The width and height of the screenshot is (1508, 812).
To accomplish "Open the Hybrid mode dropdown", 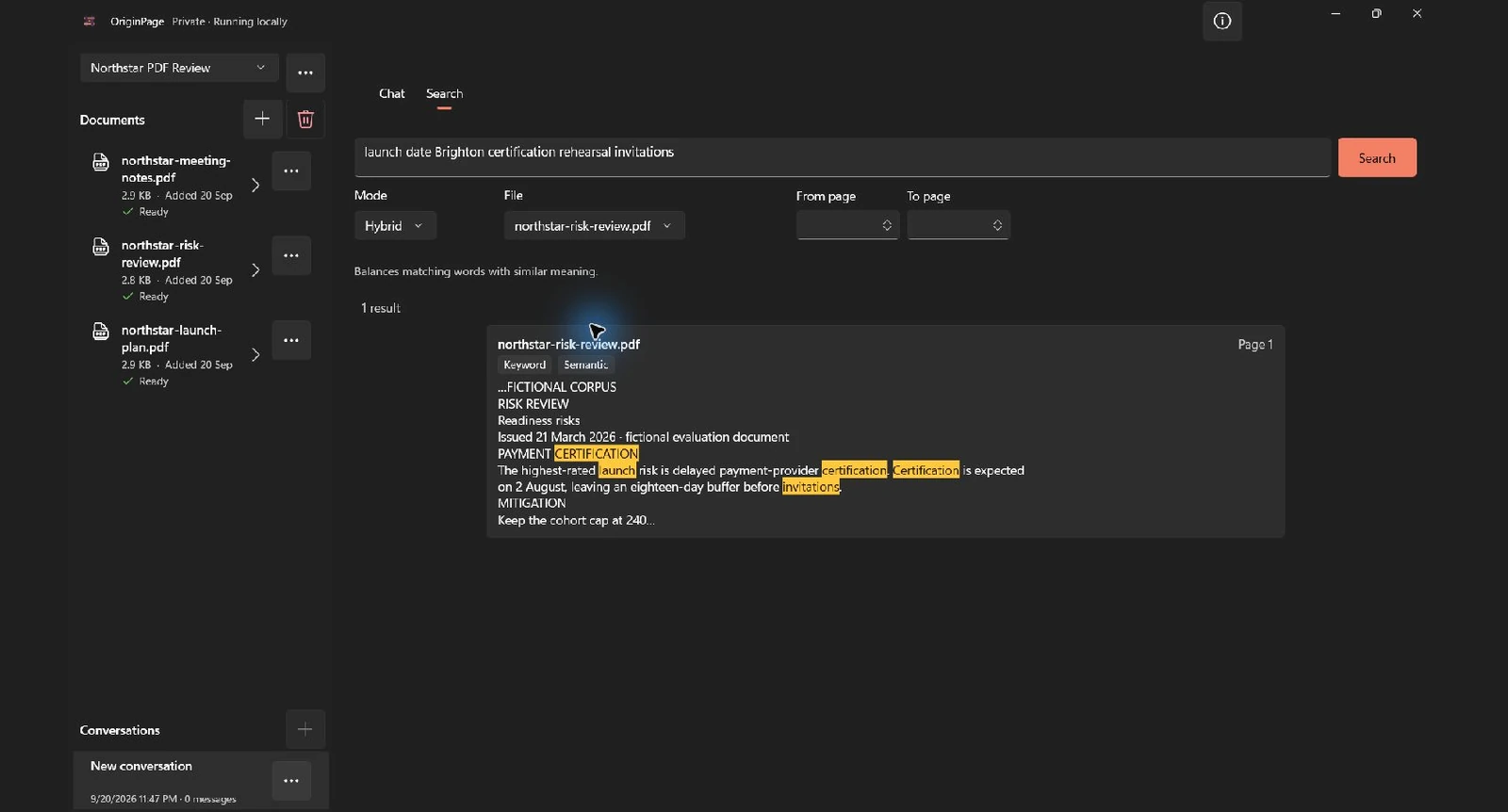I will click(395, 226).
